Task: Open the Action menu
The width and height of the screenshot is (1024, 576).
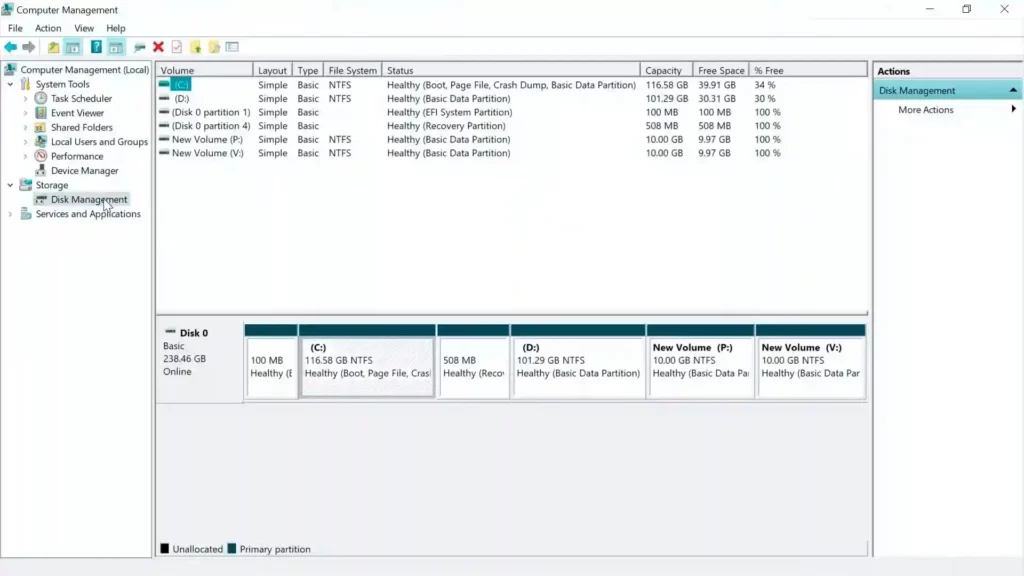Action: click(x=48, y=28)
